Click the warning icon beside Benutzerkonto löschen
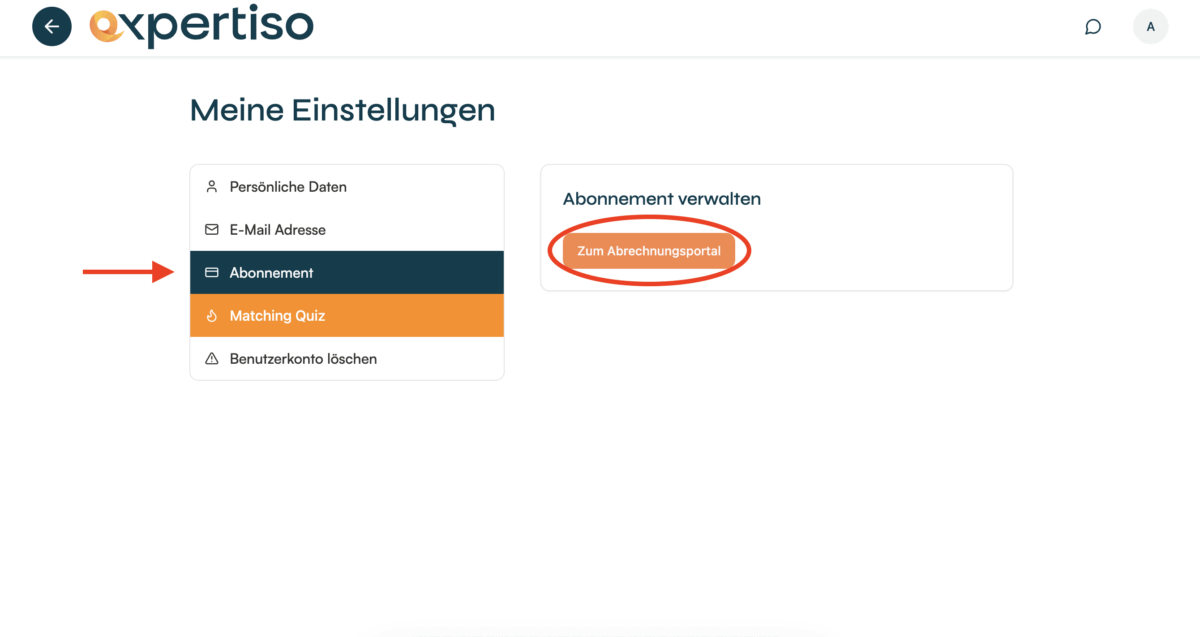This screenshot has width=1200, height=637. point(211,359)
